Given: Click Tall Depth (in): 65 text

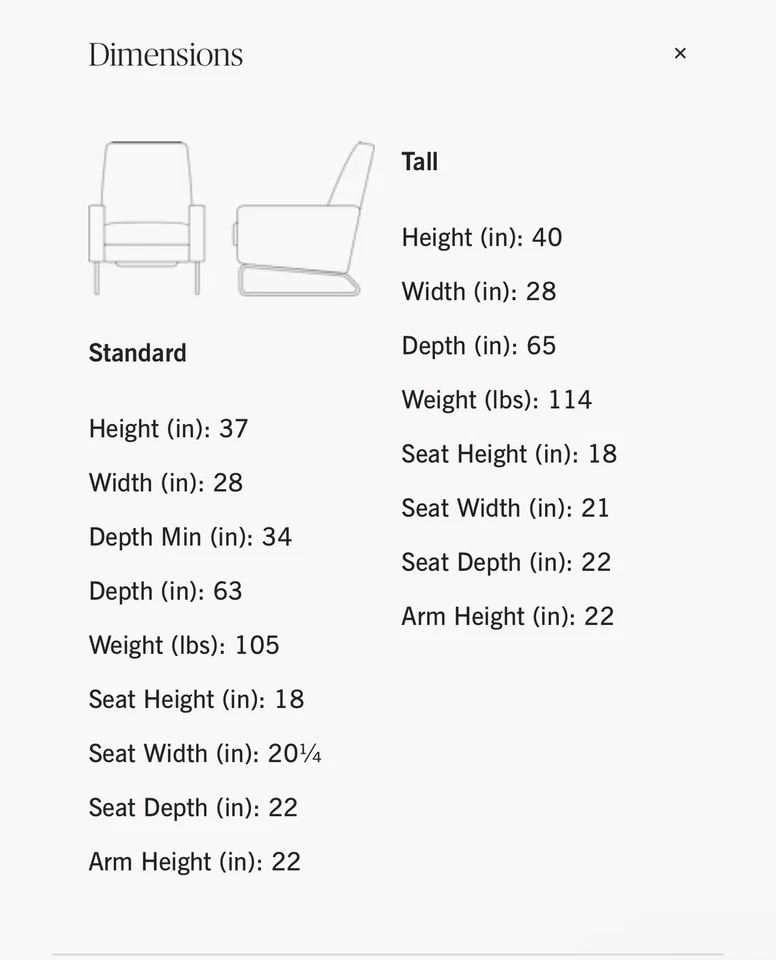Looking at the screenshot, I should 479,346.
